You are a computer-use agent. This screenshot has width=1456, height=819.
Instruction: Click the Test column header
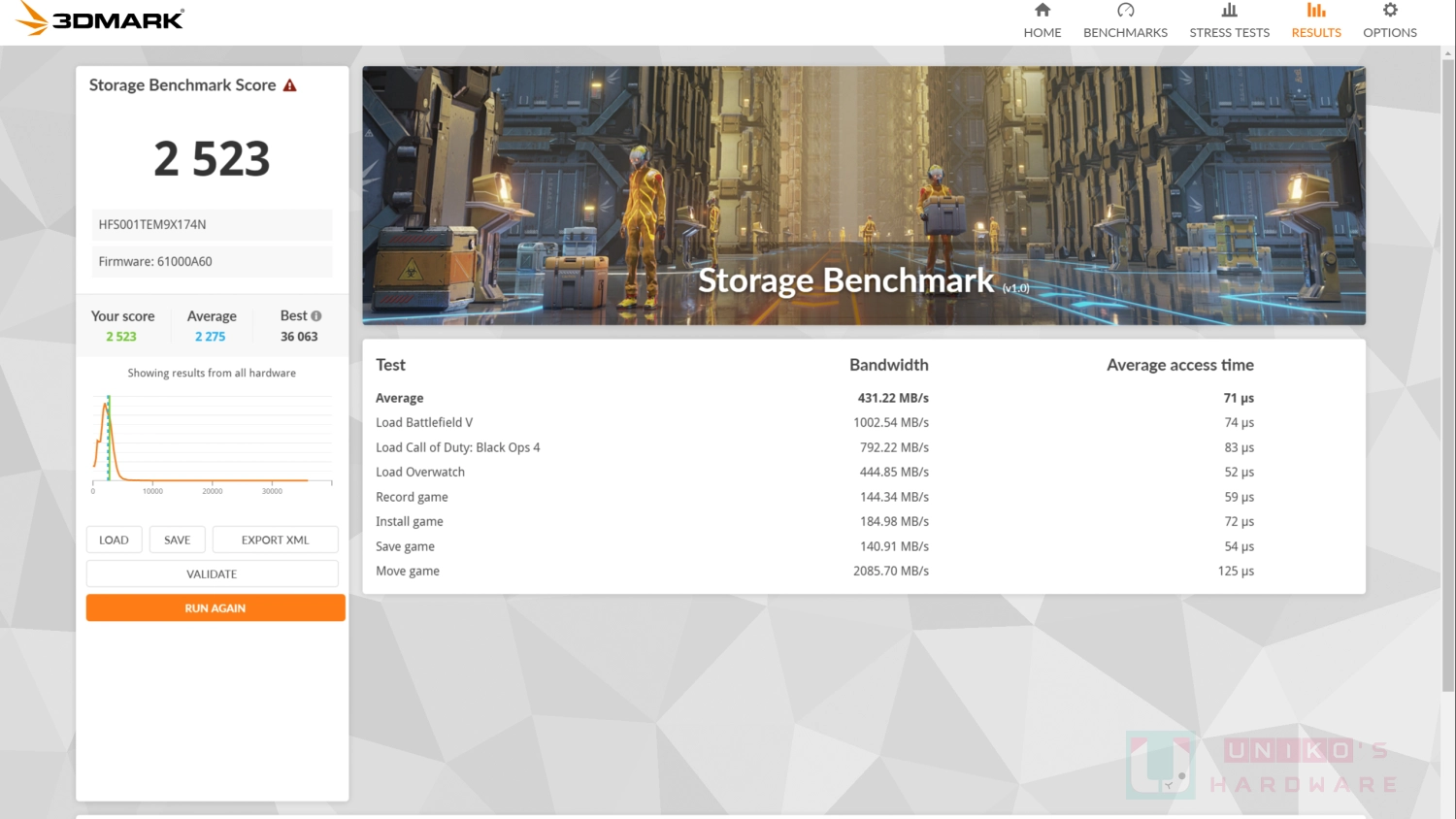click(390, 365)
